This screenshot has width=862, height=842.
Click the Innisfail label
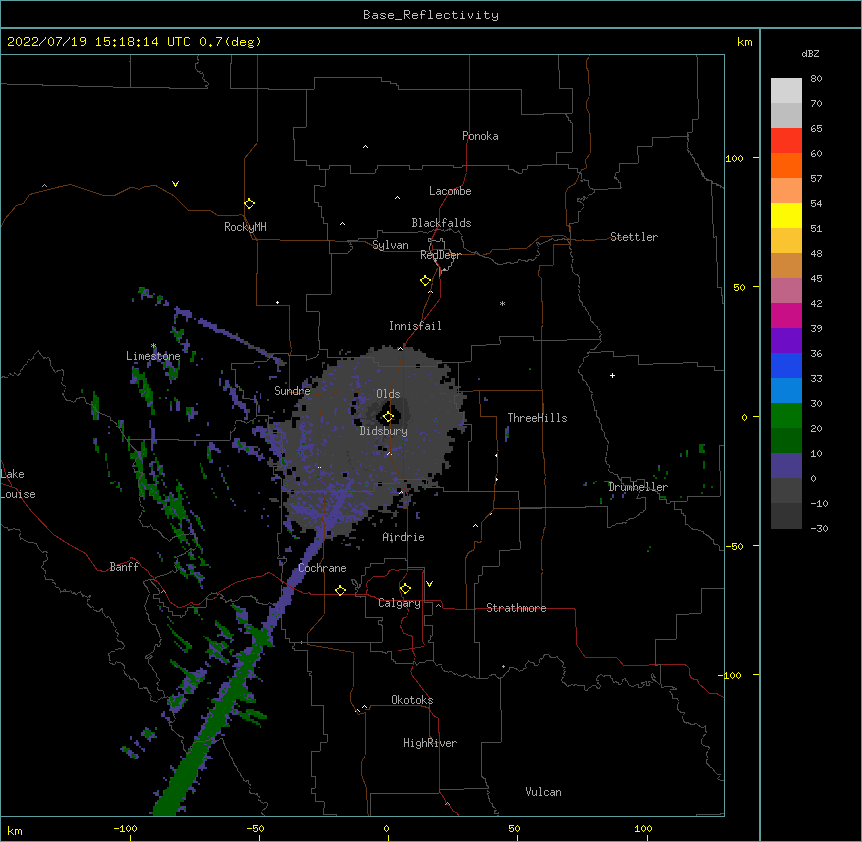coord(415,326)
